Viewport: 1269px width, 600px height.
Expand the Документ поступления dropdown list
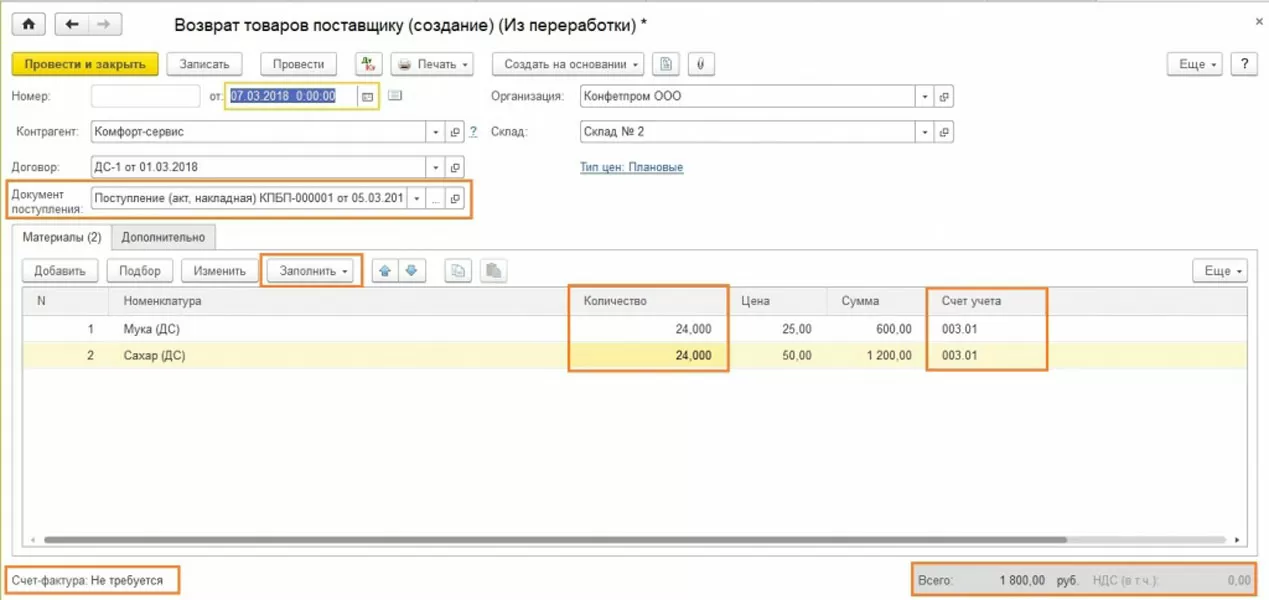point(417,198)
